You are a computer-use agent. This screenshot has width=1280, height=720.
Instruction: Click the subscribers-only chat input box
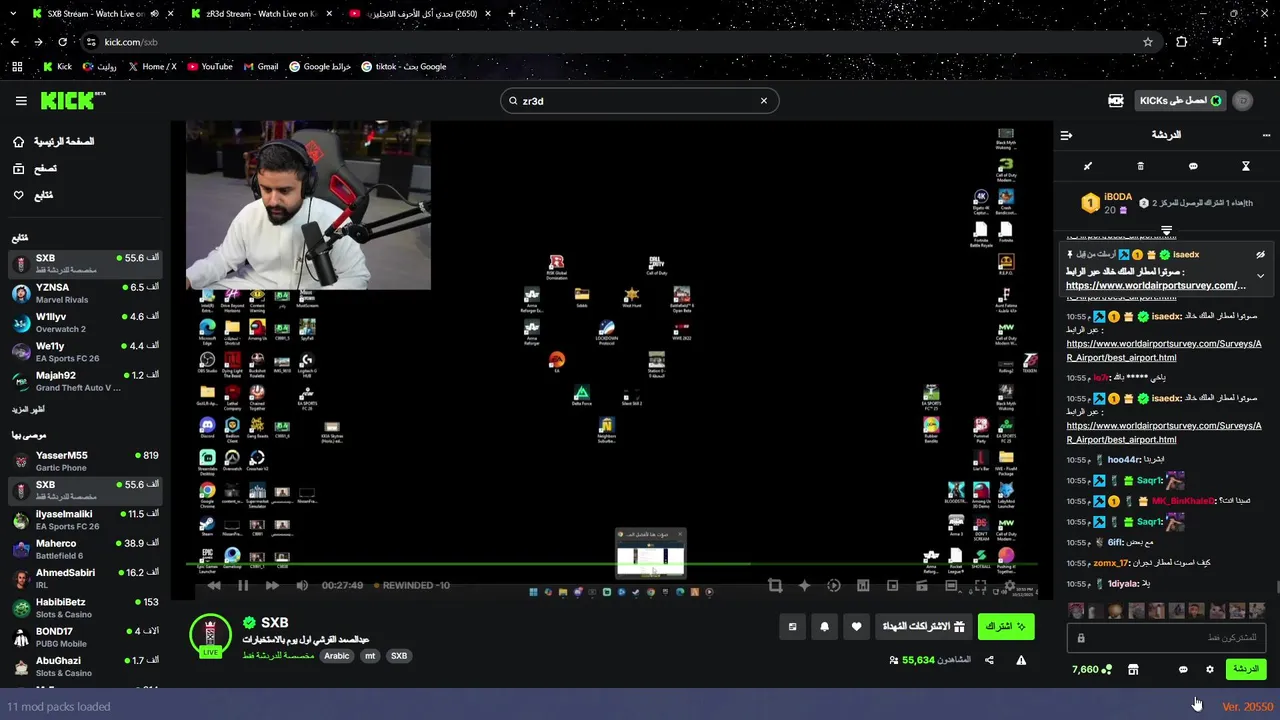[x=1166, y=638]
